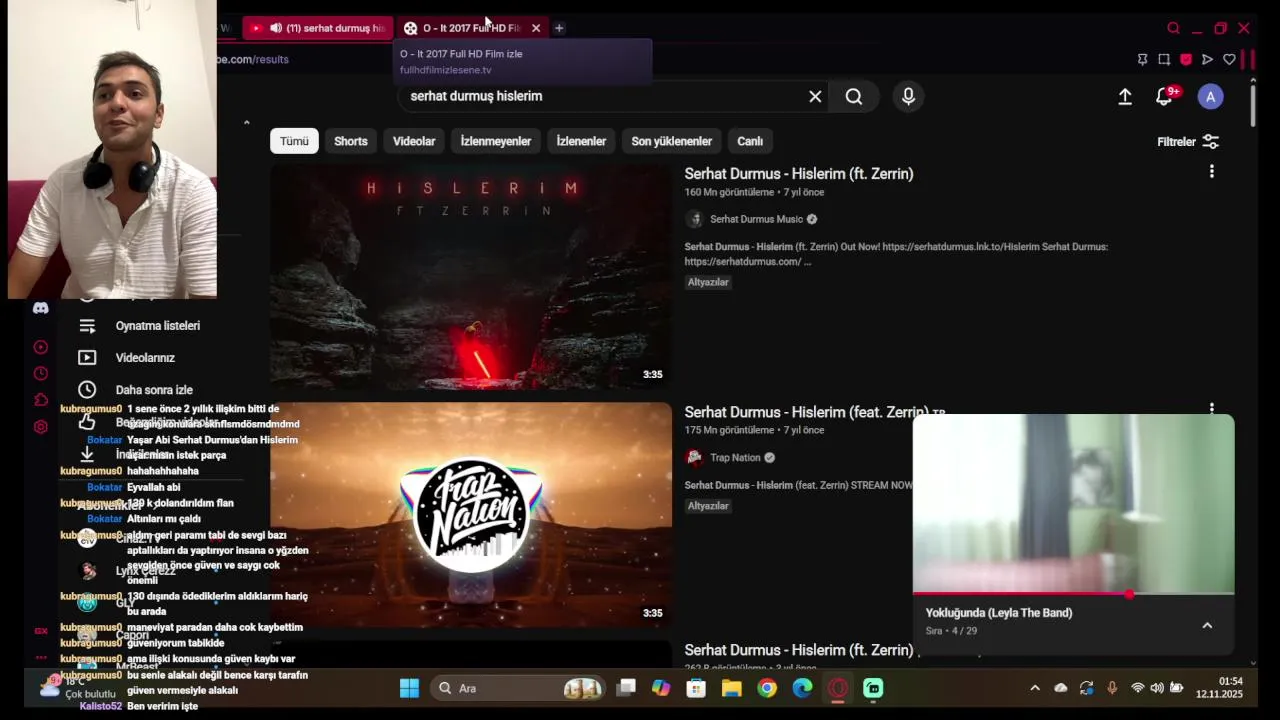
Task: Open Videolarınız icon in the YouTube sidebar
Action: [87, 358]
